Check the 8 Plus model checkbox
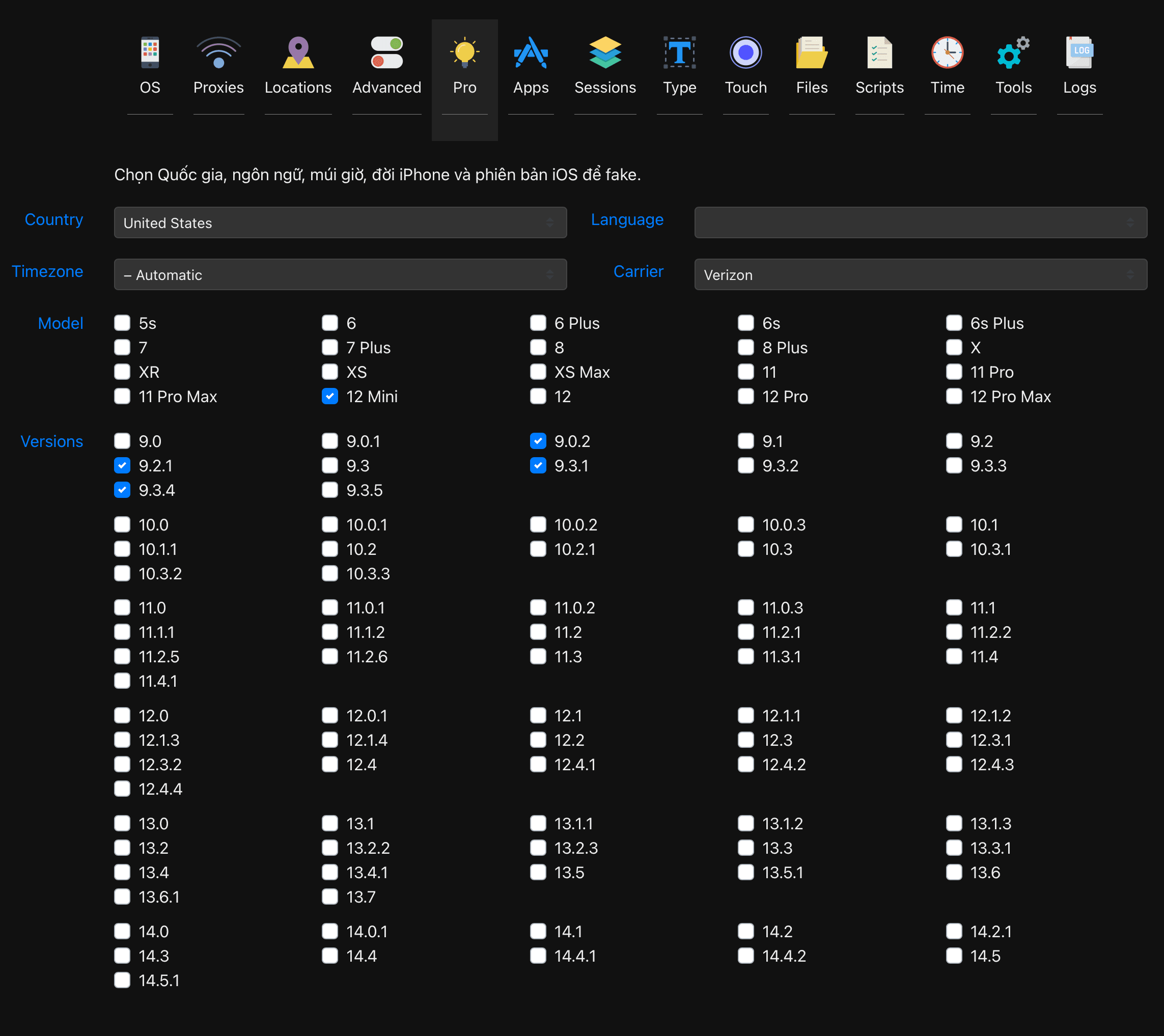The height and width of the screenshot is (1036, 1164). pyautogui.click(x=746, y=347)
